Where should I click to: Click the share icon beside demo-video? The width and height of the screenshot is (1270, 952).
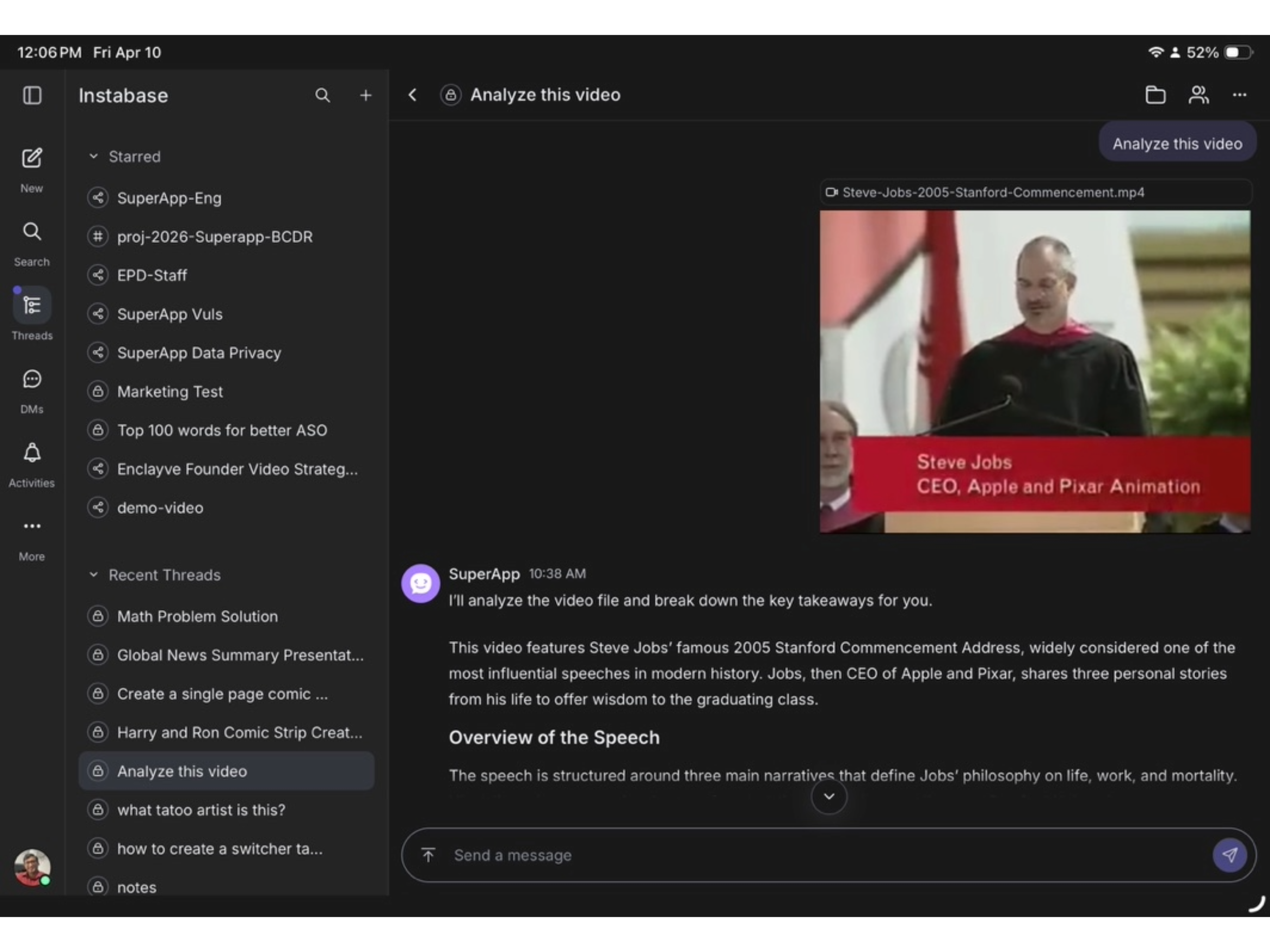click(98, 508)
